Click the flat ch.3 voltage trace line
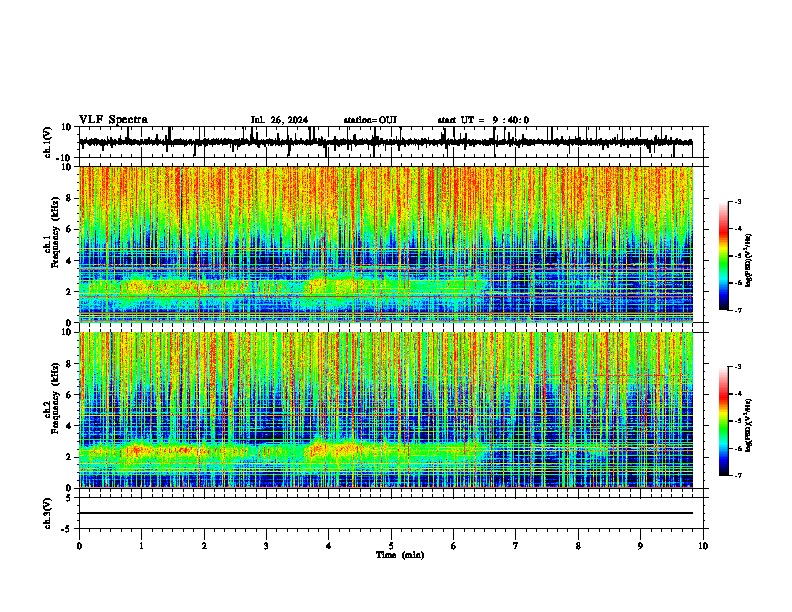The image size is (792, 612). click(386, 513)
